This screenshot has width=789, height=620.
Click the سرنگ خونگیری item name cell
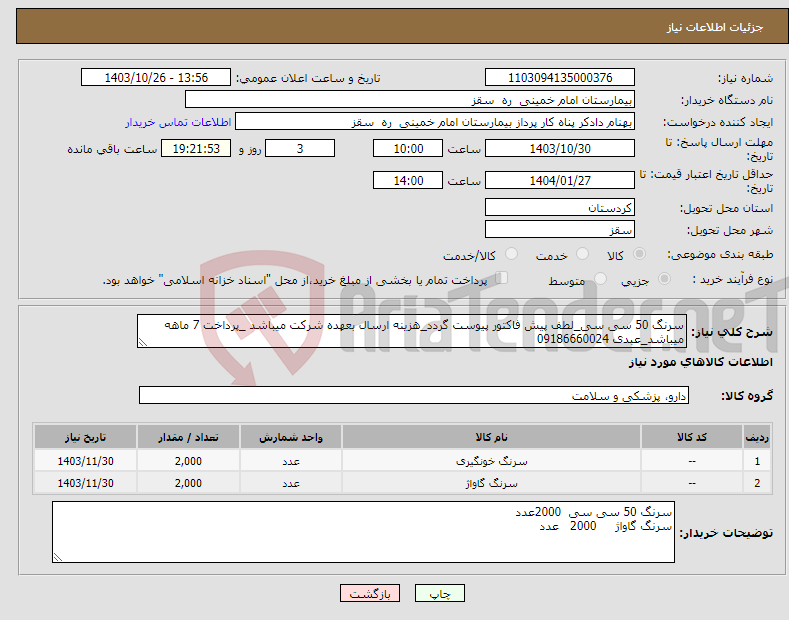[x=491, y=461]
